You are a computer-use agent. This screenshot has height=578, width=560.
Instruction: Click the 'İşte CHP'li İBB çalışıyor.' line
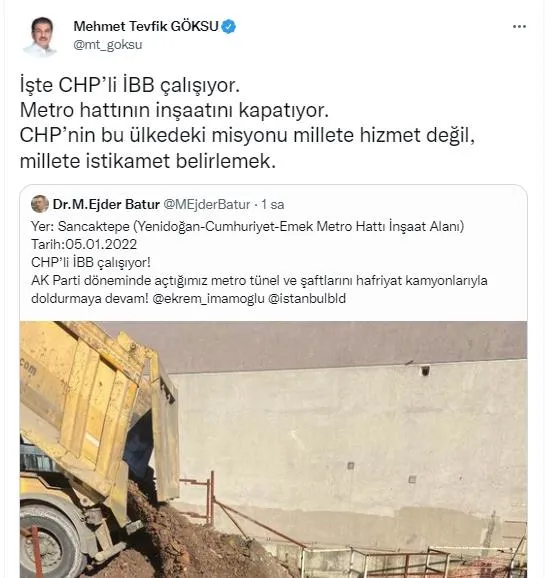[130, 85]
